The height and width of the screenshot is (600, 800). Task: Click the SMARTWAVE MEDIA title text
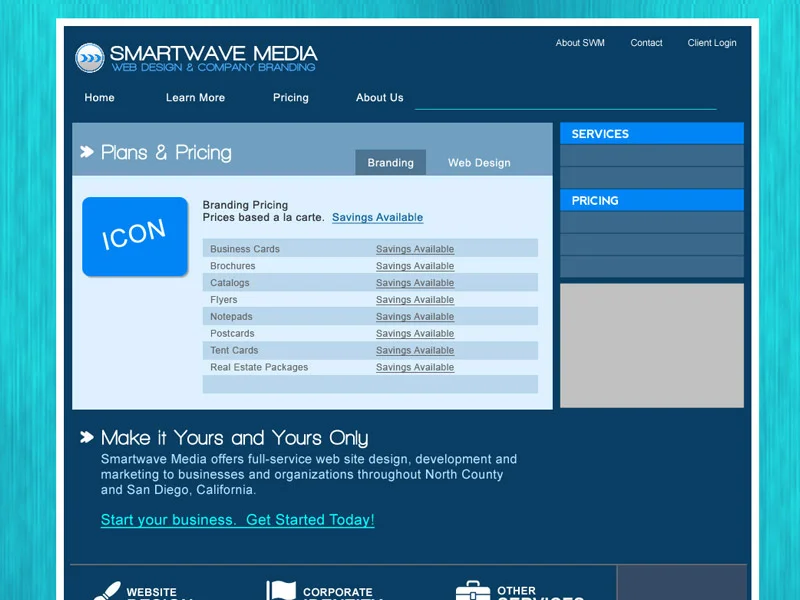pyautogui.click(x=214, y=53)
